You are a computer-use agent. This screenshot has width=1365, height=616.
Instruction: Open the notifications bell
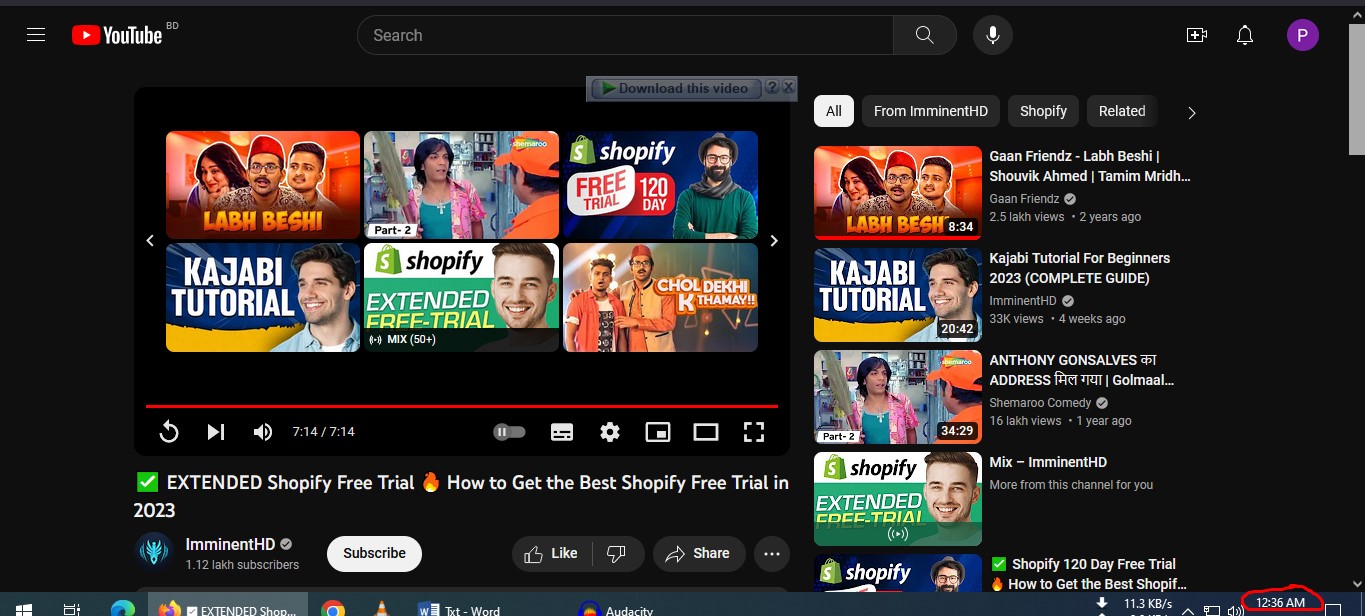click(1245, 35)
